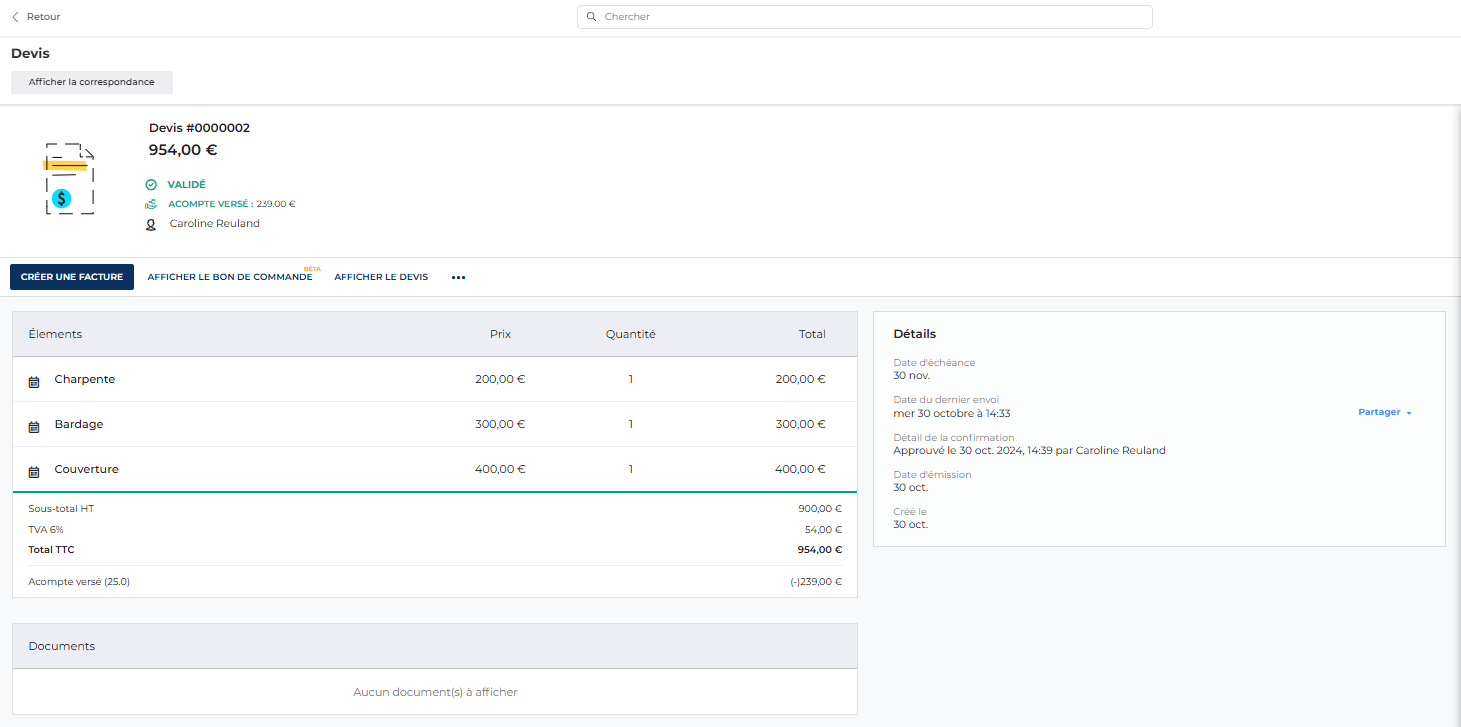Click the Éléments column header
The width and height of the screenshot is (1461, 727).
[55, 334]
